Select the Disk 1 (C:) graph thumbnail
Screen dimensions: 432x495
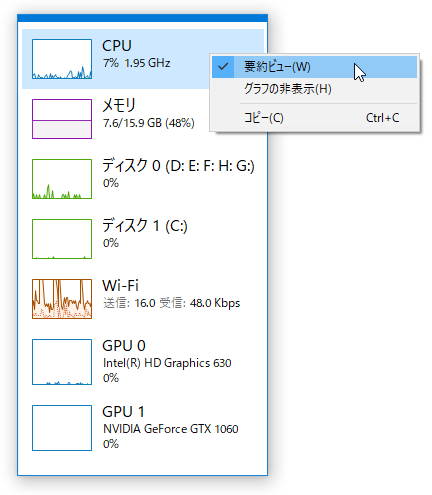tap(62, 239)
